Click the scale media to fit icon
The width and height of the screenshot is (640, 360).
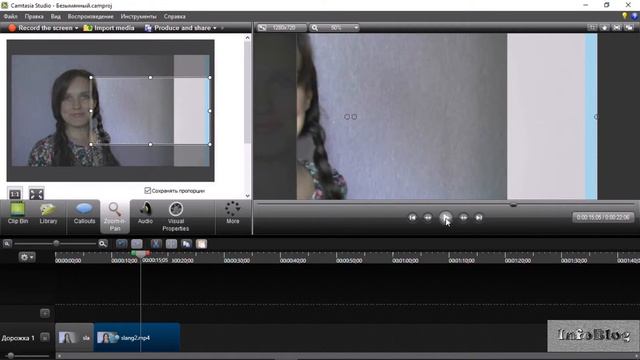click(x=36, y=194)
